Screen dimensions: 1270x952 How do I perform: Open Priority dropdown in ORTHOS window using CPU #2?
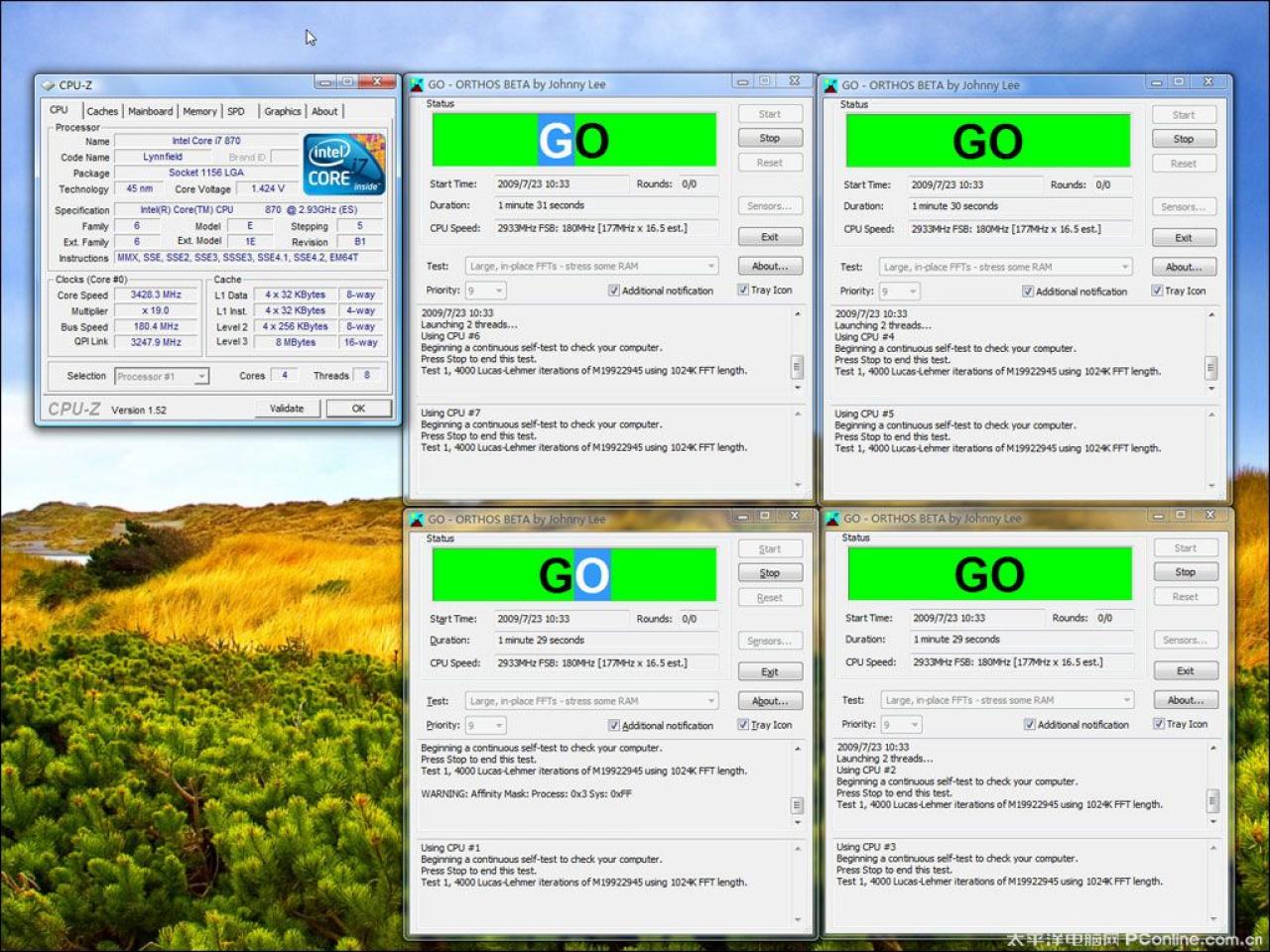point(902,725)
